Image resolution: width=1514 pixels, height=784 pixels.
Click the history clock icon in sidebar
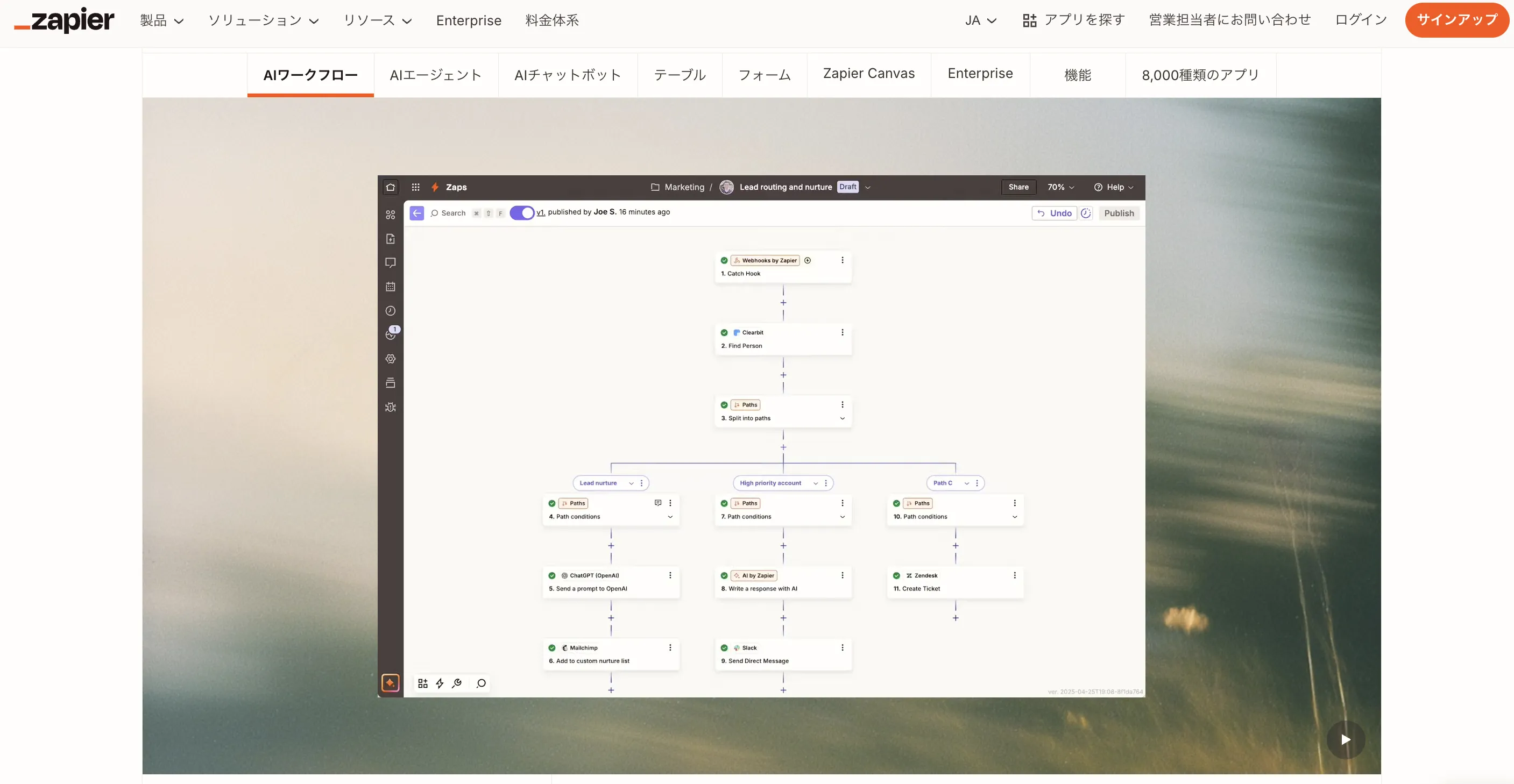[x=390, y=311]
